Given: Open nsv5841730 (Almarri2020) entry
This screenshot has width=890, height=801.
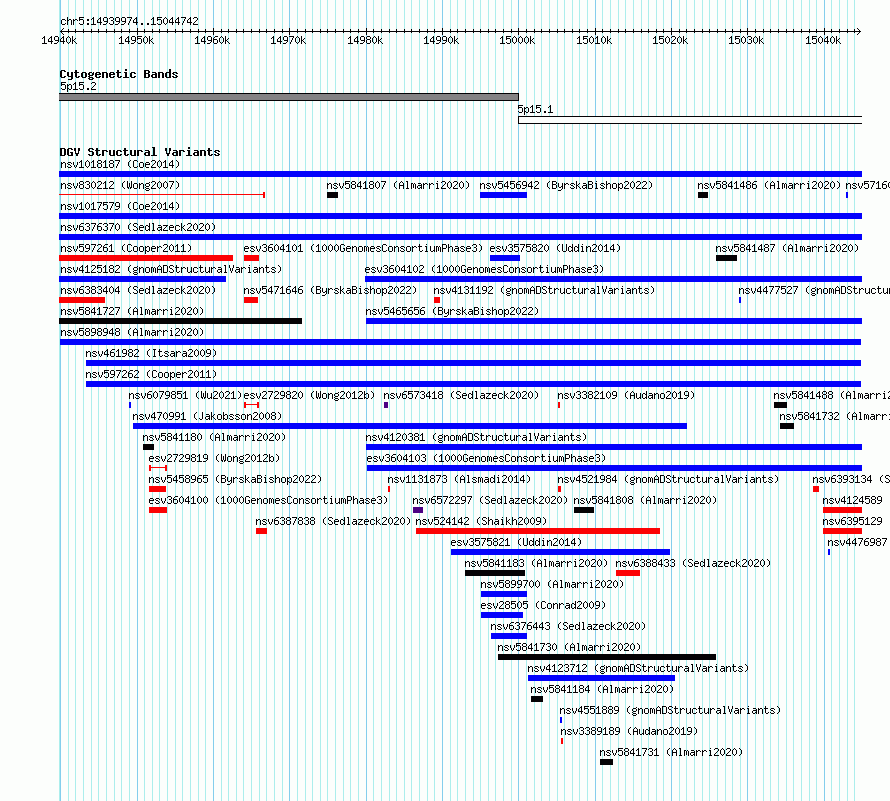Looking at the screenshot, I should (569, 648).
